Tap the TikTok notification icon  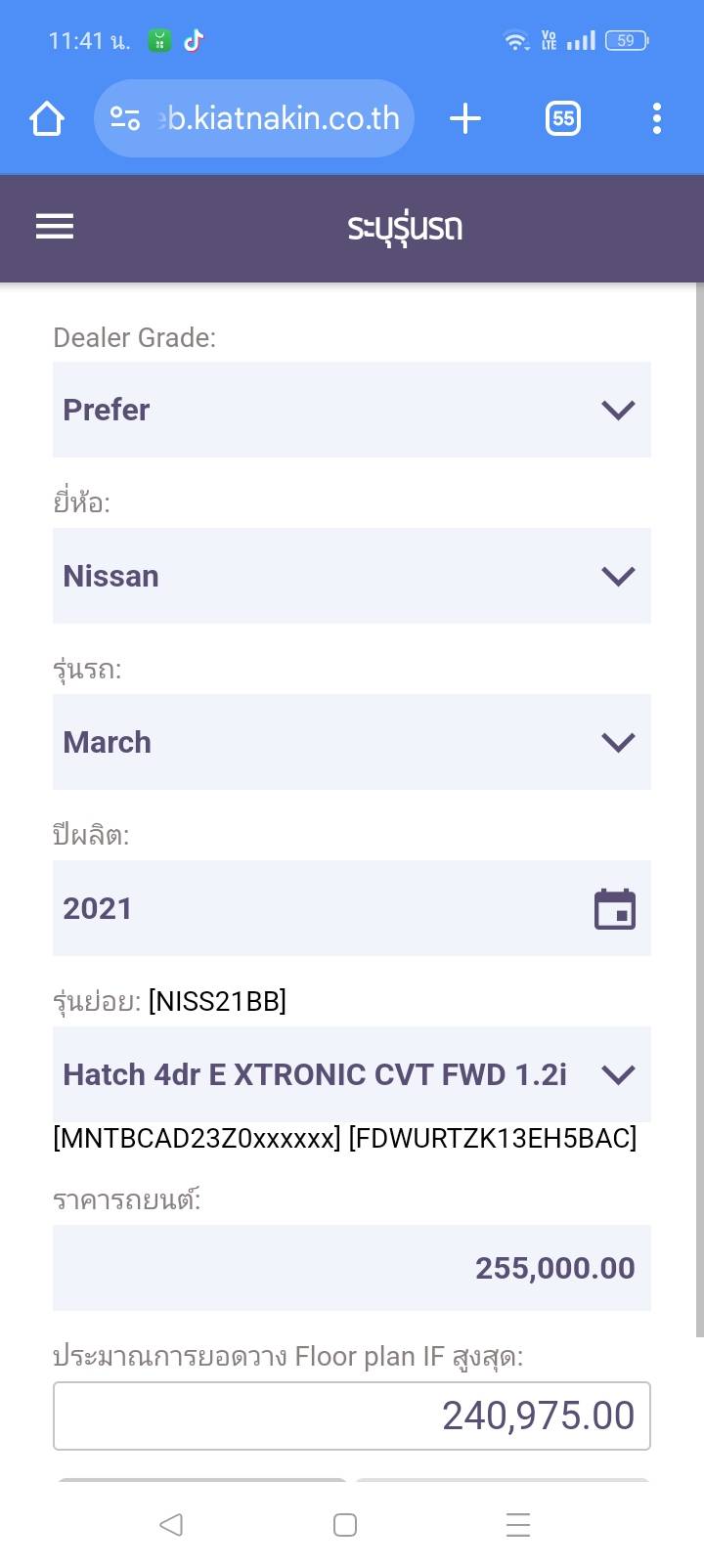[194, 40]
